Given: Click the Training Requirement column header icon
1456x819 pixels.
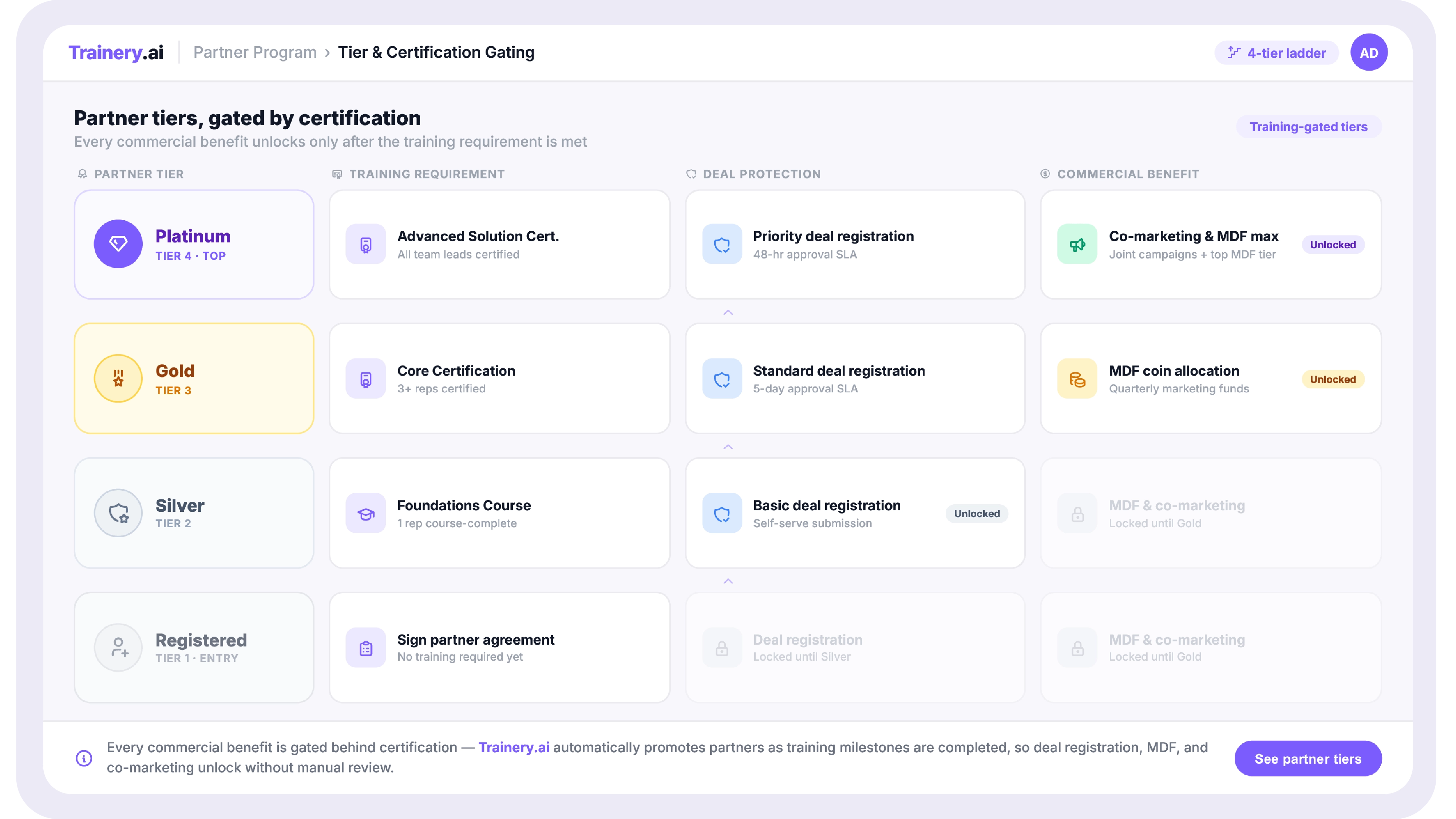Looking at the screenshot, I should coord(337,174).
